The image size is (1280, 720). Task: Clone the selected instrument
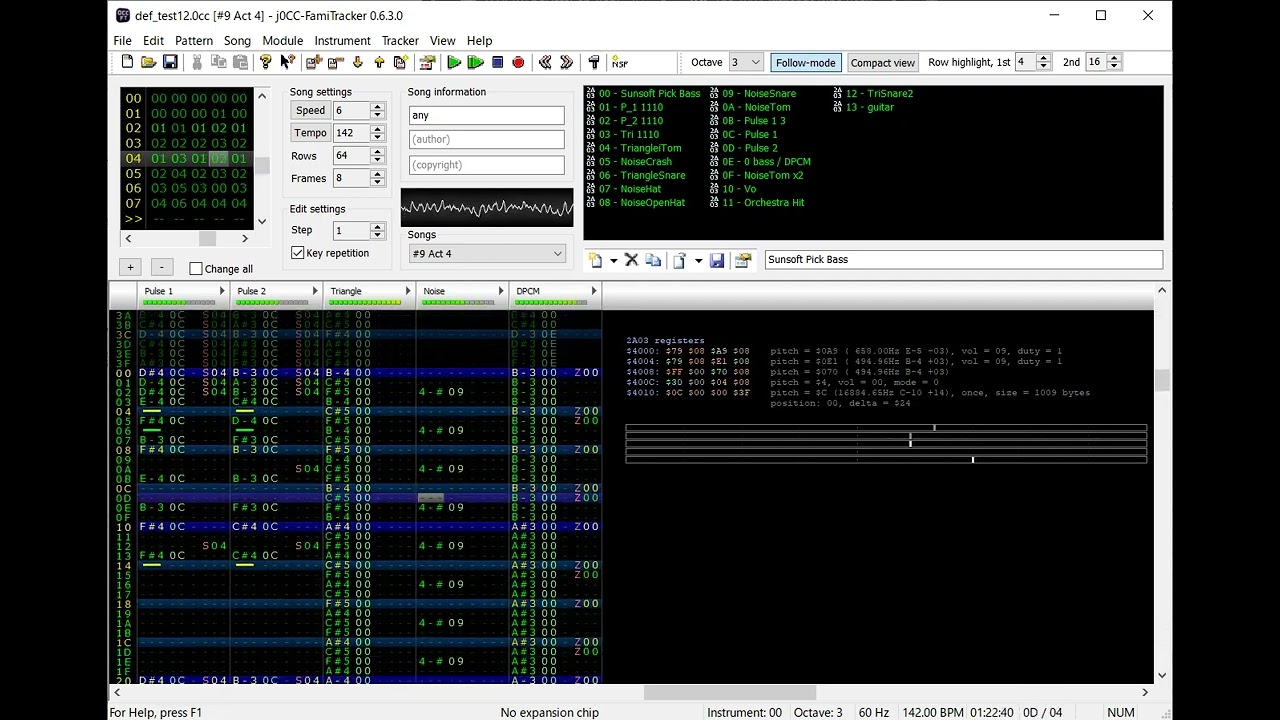coord(653,260)
